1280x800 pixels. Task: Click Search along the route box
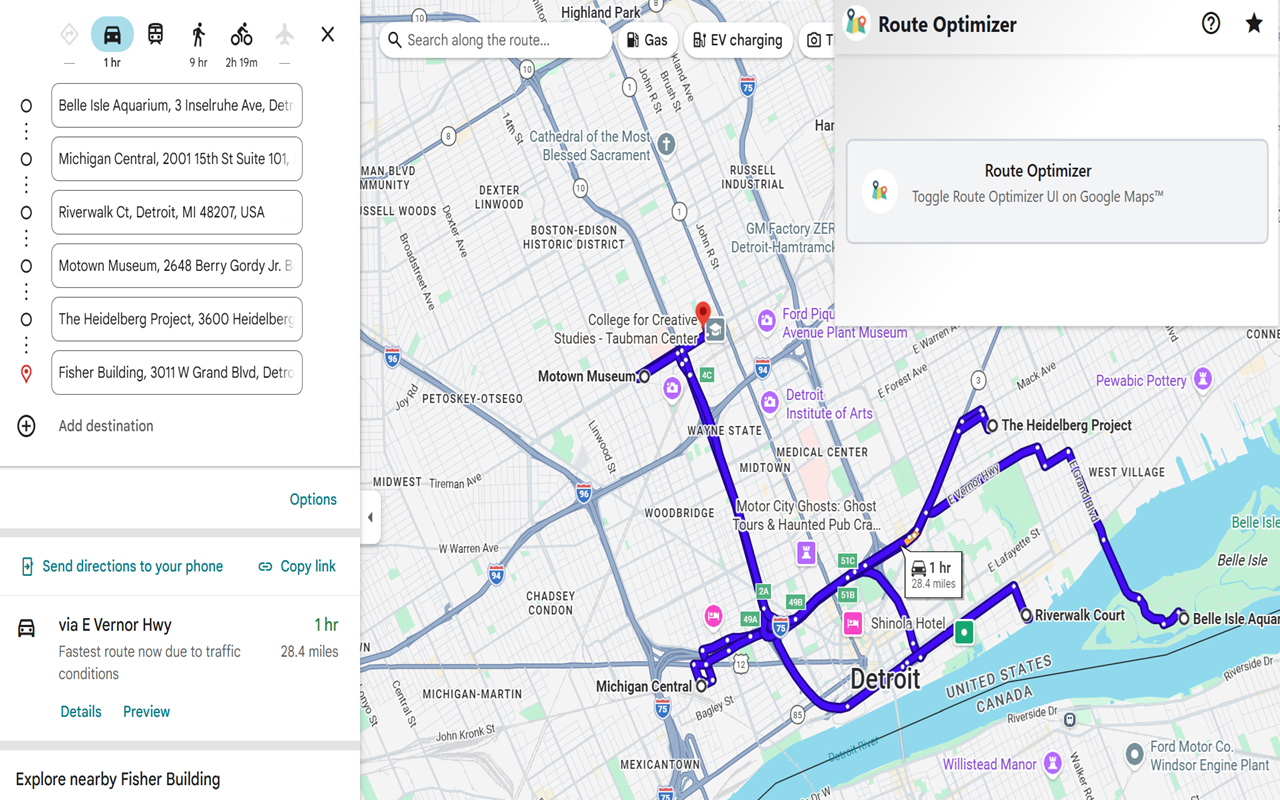click(495, 40)
